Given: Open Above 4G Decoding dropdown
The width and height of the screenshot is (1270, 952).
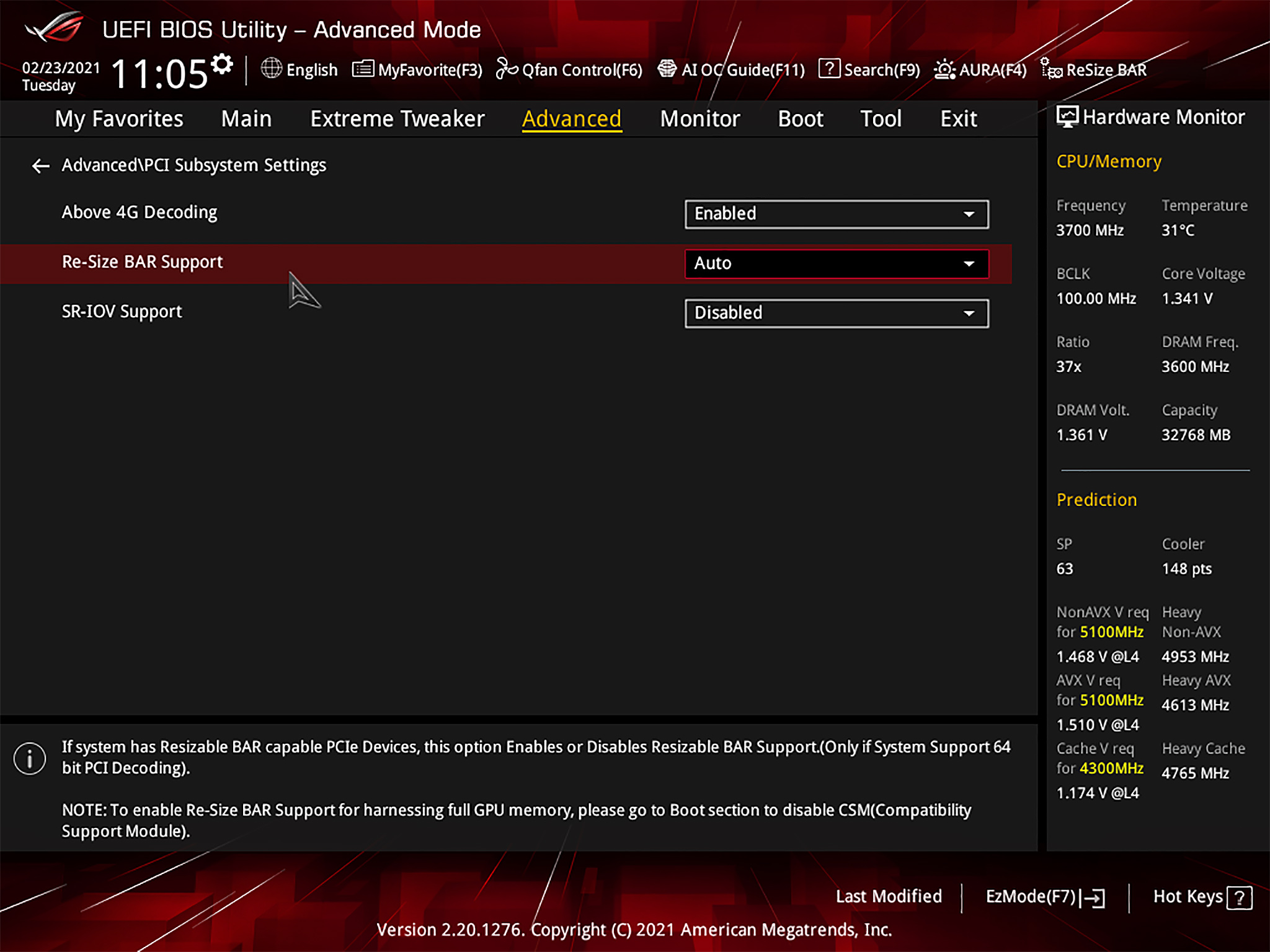Looking at the screenshot, I should [836, 214].
